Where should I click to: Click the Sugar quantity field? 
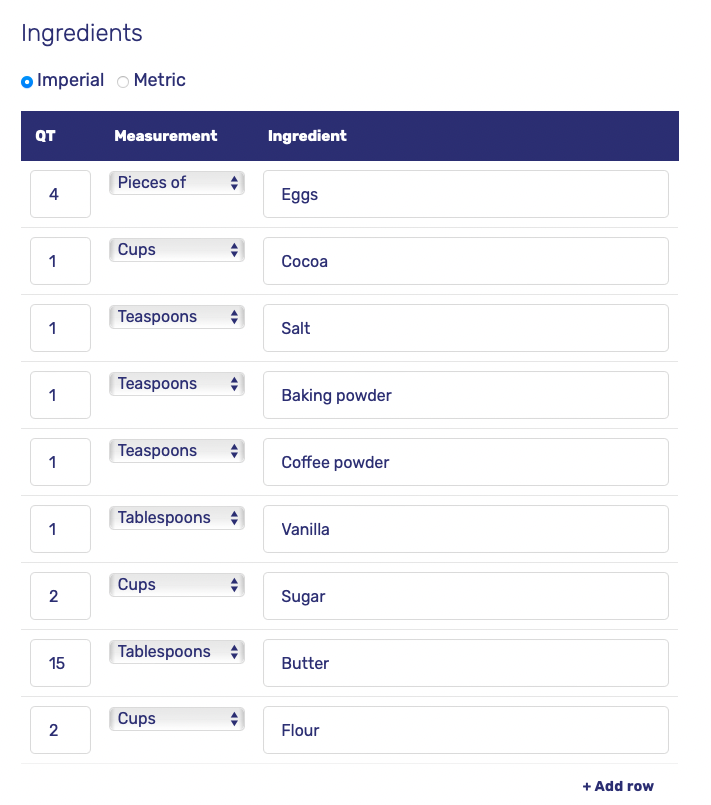click(60, 596)
